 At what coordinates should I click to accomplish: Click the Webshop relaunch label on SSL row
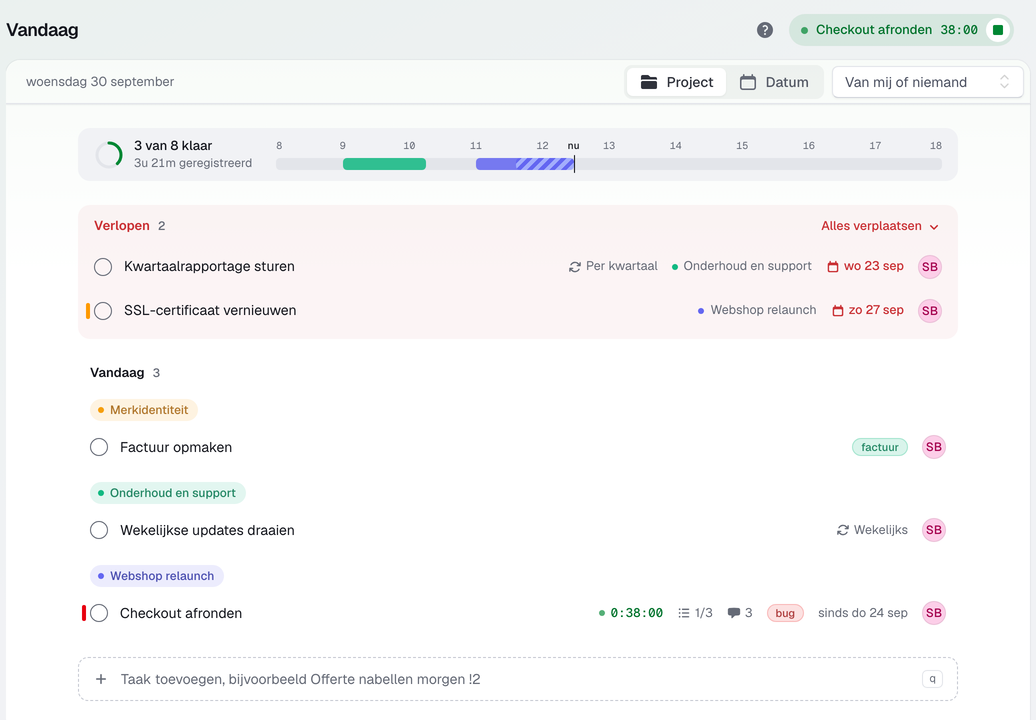tap(757, 310)
